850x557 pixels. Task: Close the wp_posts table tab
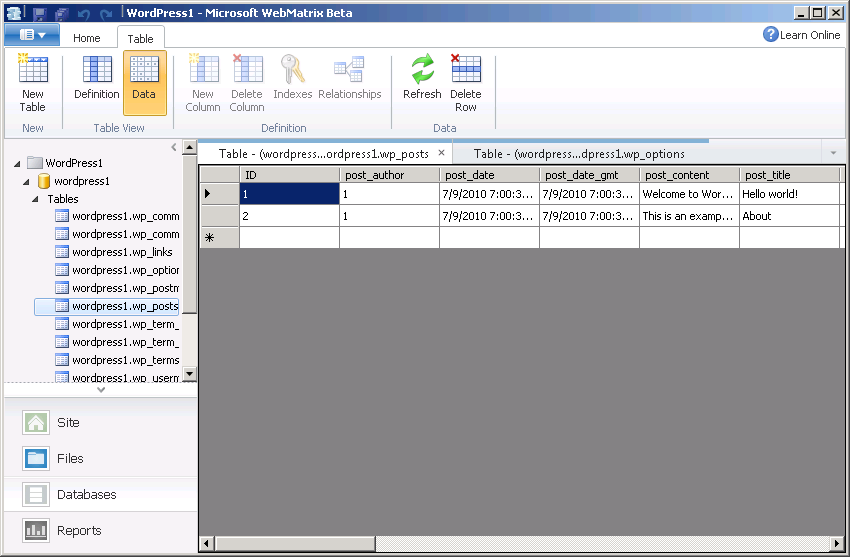(x=442, y=153)
